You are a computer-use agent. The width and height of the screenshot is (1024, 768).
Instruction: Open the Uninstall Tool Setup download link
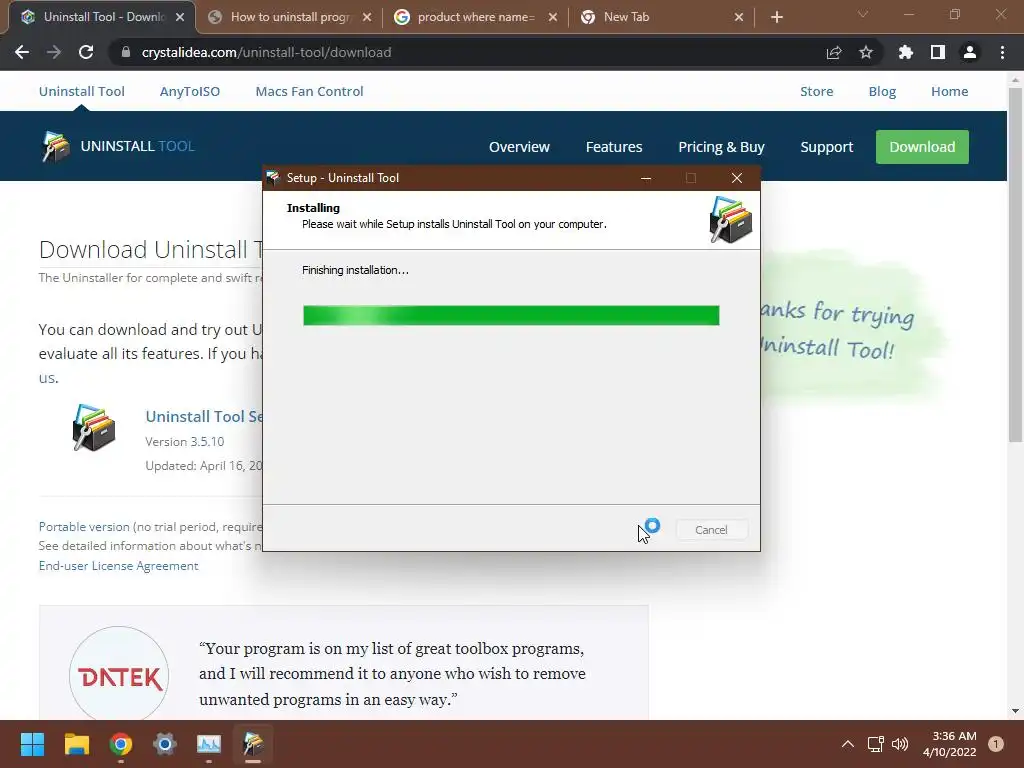[204, 417]
